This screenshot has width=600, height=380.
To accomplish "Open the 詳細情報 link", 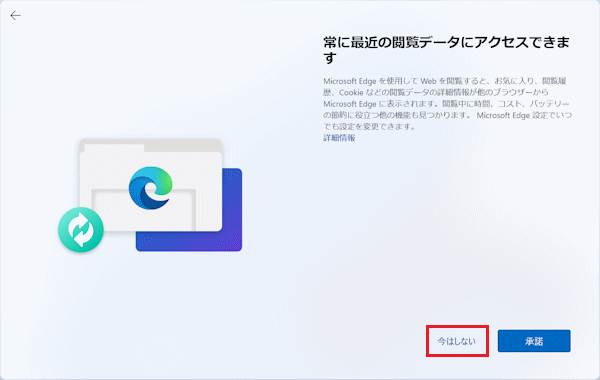I will [339, 138].
